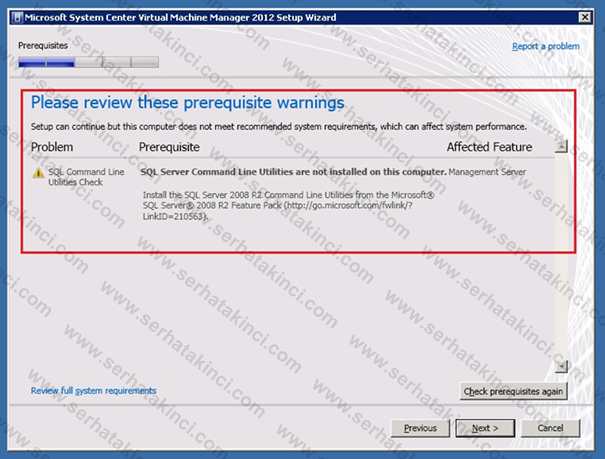Cancel the setup wizard
This screenshot has width=605, height=459.
tap(550, 428)
